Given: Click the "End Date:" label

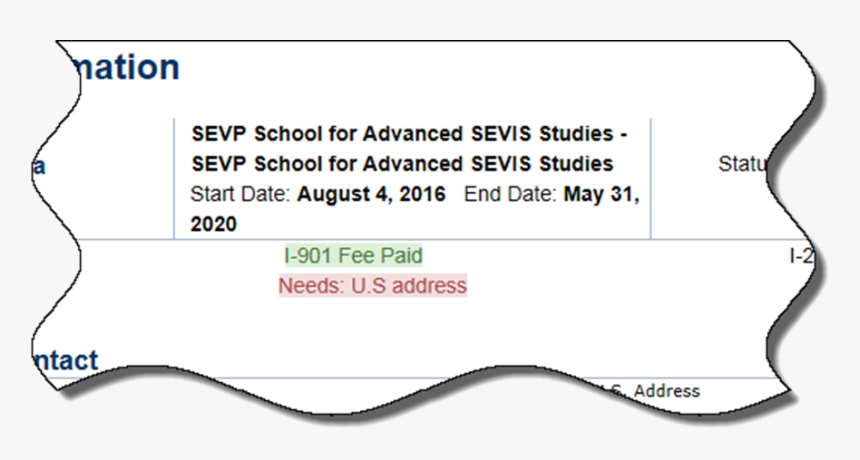Looking at the screenshot, I should 509,194.
